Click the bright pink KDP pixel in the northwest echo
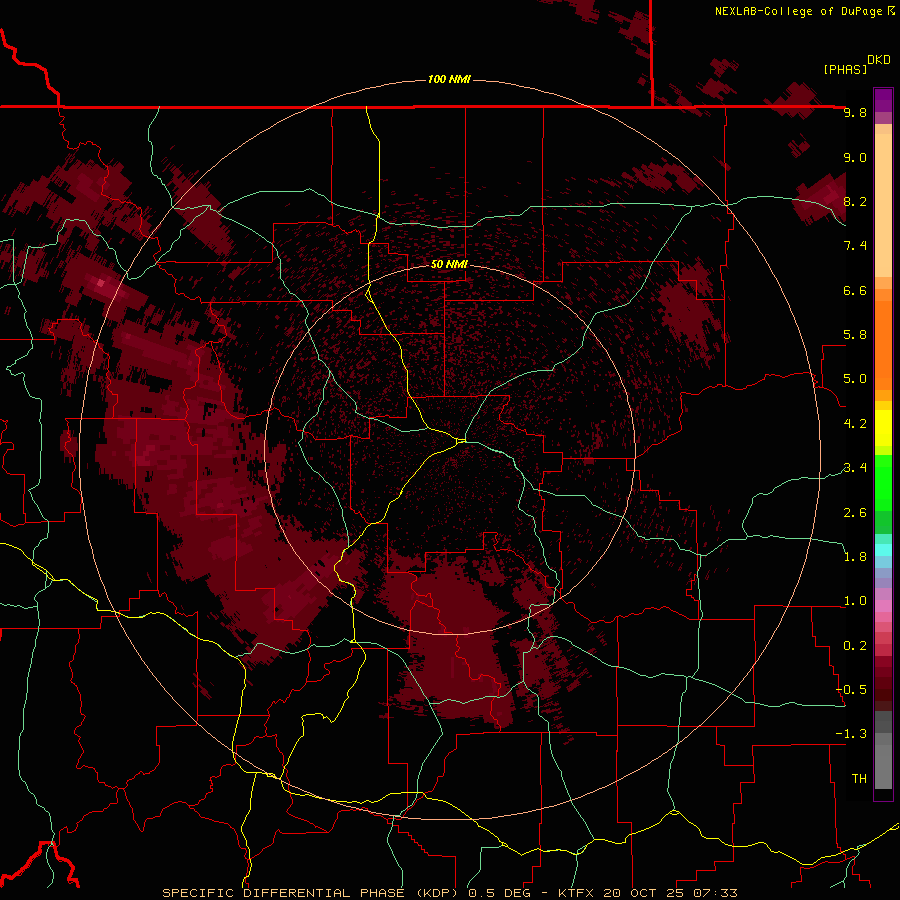 (101, 282)
